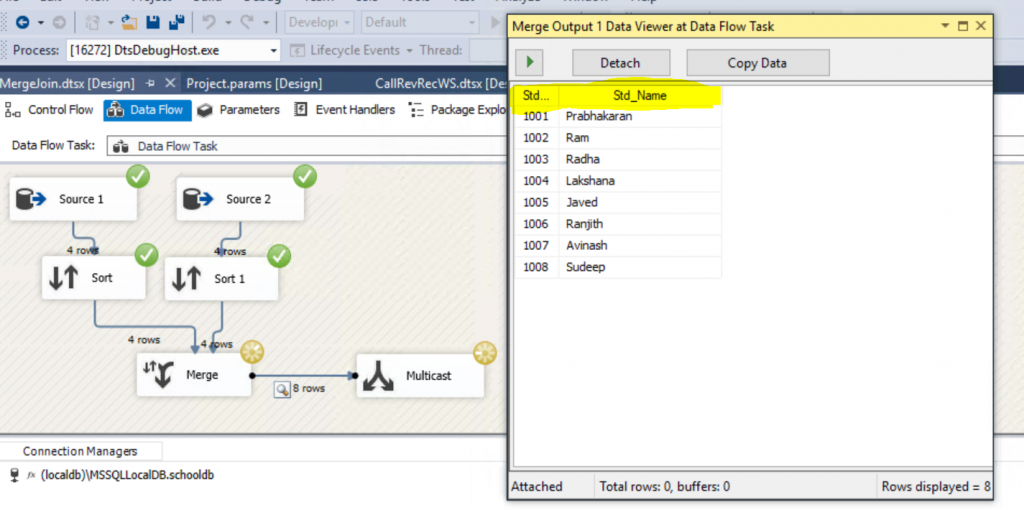Click the yellow running indicator on Merge
Viewport: 1024px width, 510px height.
[x=252, y=353]
